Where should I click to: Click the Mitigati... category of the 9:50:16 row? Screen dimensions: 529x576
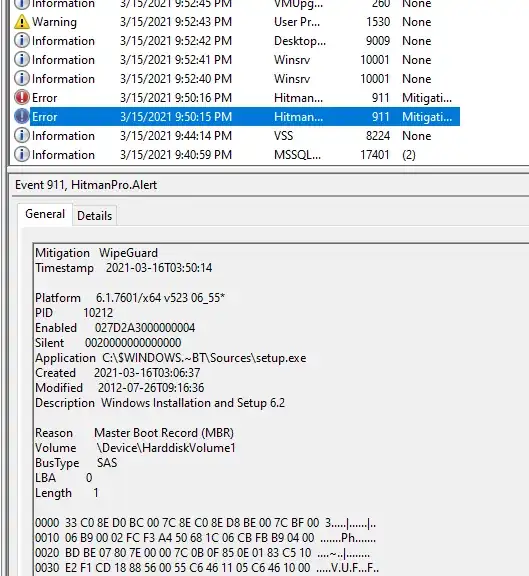427,98
